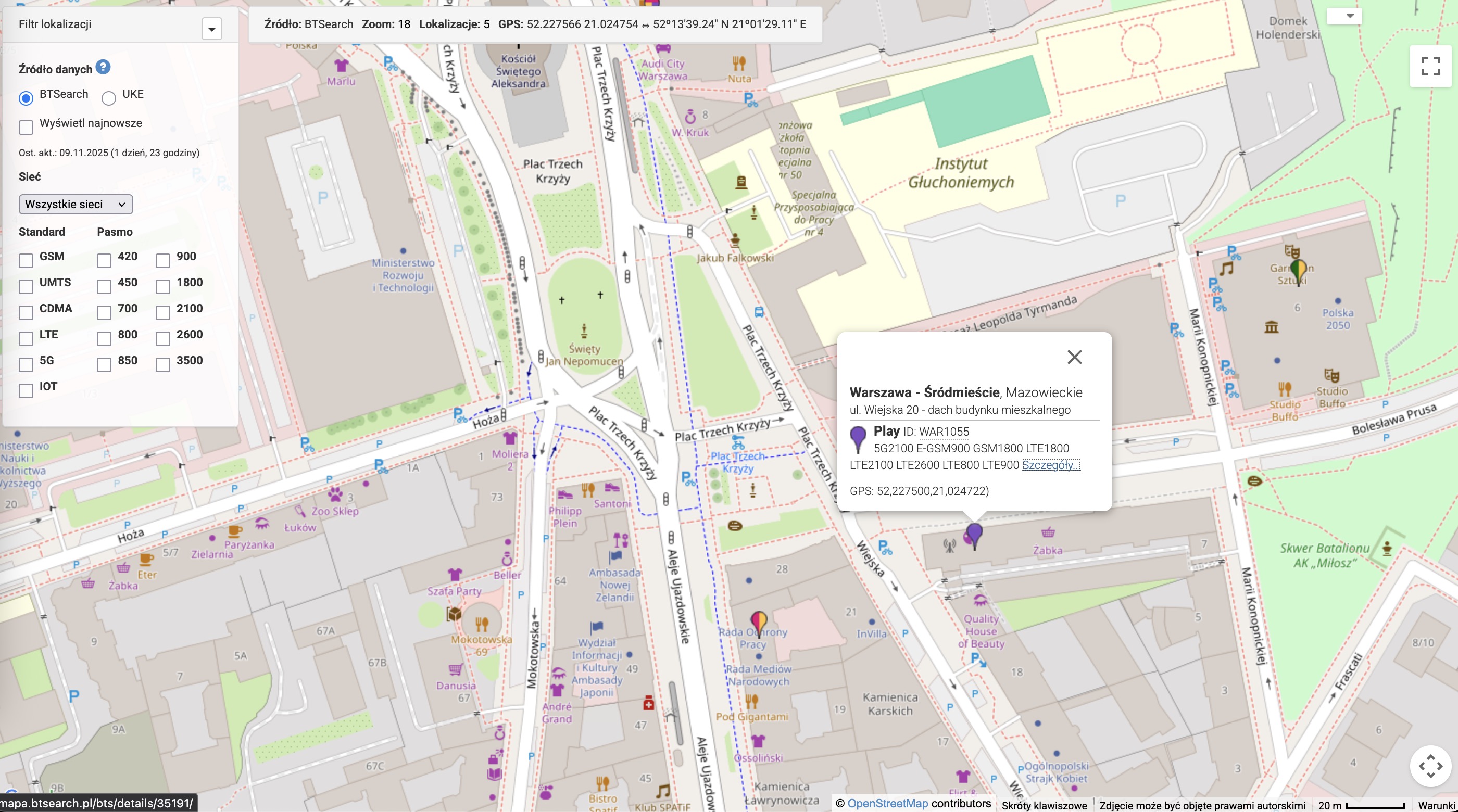The image size is (1458, 812).
Task: Select the UKE data source radio
Action: 109,98
